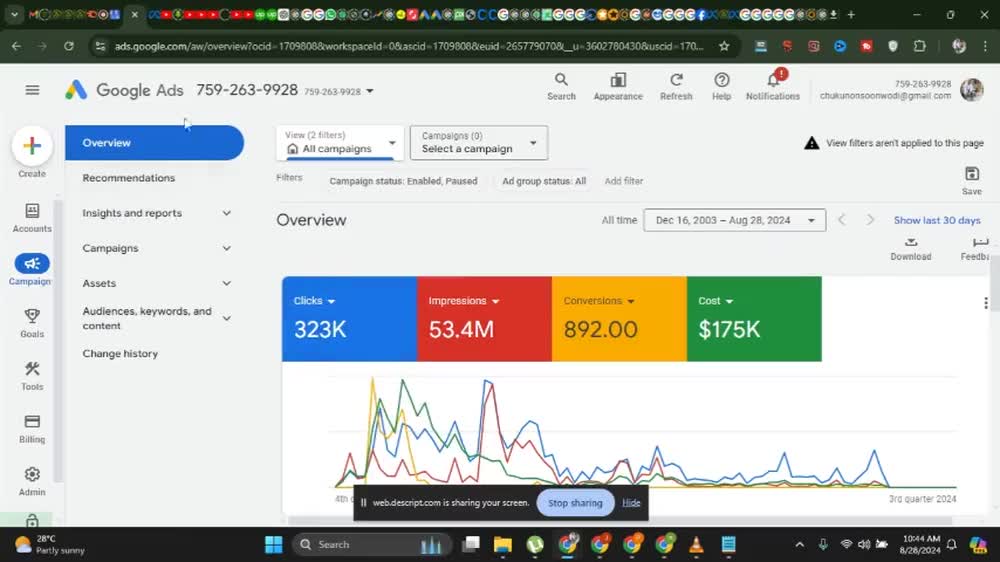The image size is (1000, 562).
Task: Open the View All campaigns dropdown
Action: click(x=340, y=143)
